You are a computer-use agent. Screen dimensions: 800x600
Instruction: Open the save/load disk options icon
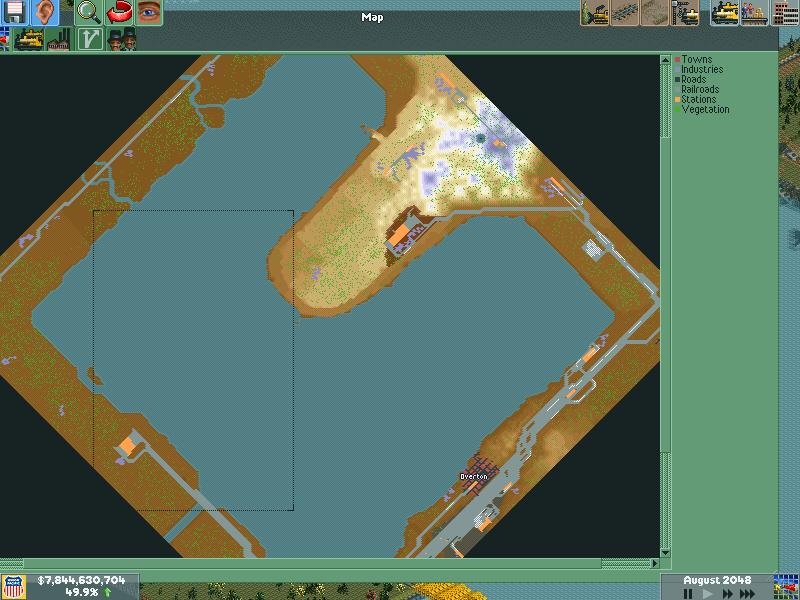(x=15, y=12)
